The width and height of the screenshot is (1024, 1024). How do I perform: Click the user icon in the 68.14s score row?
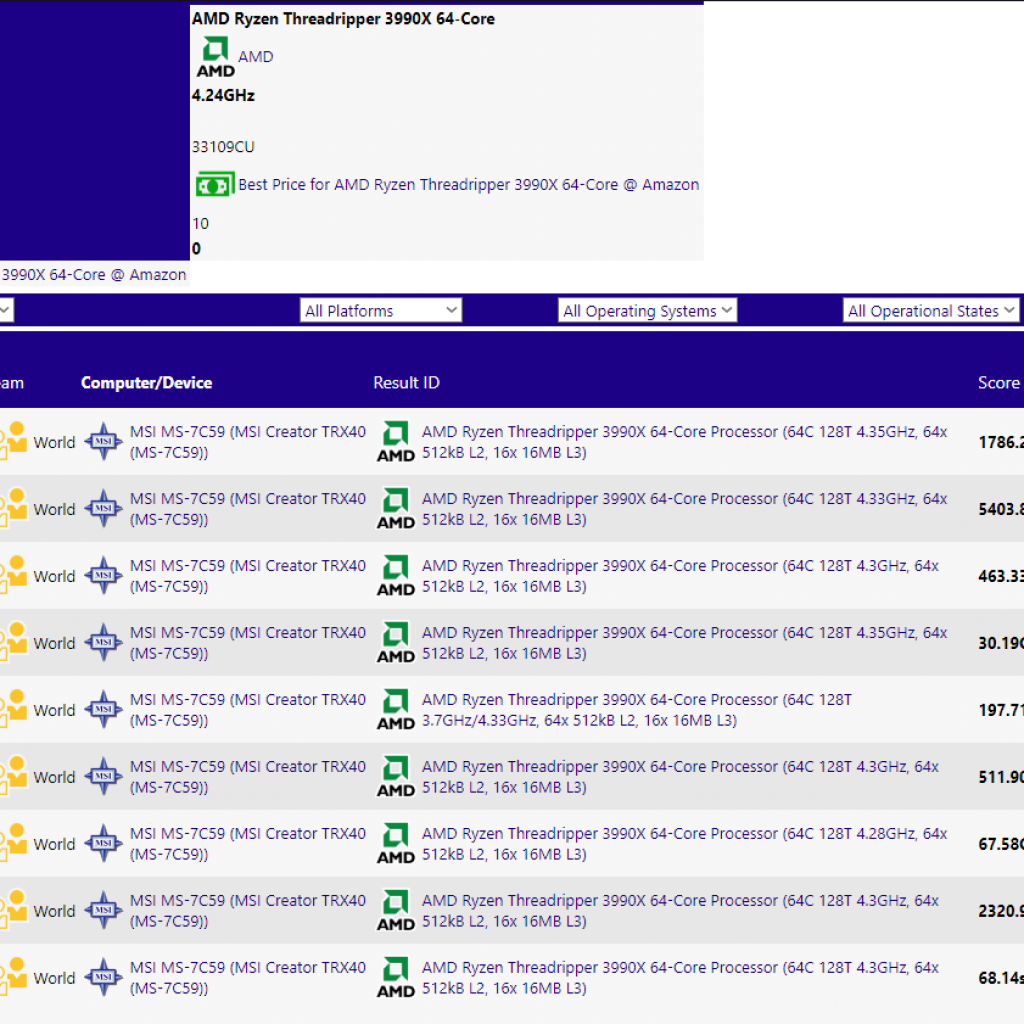13,977
